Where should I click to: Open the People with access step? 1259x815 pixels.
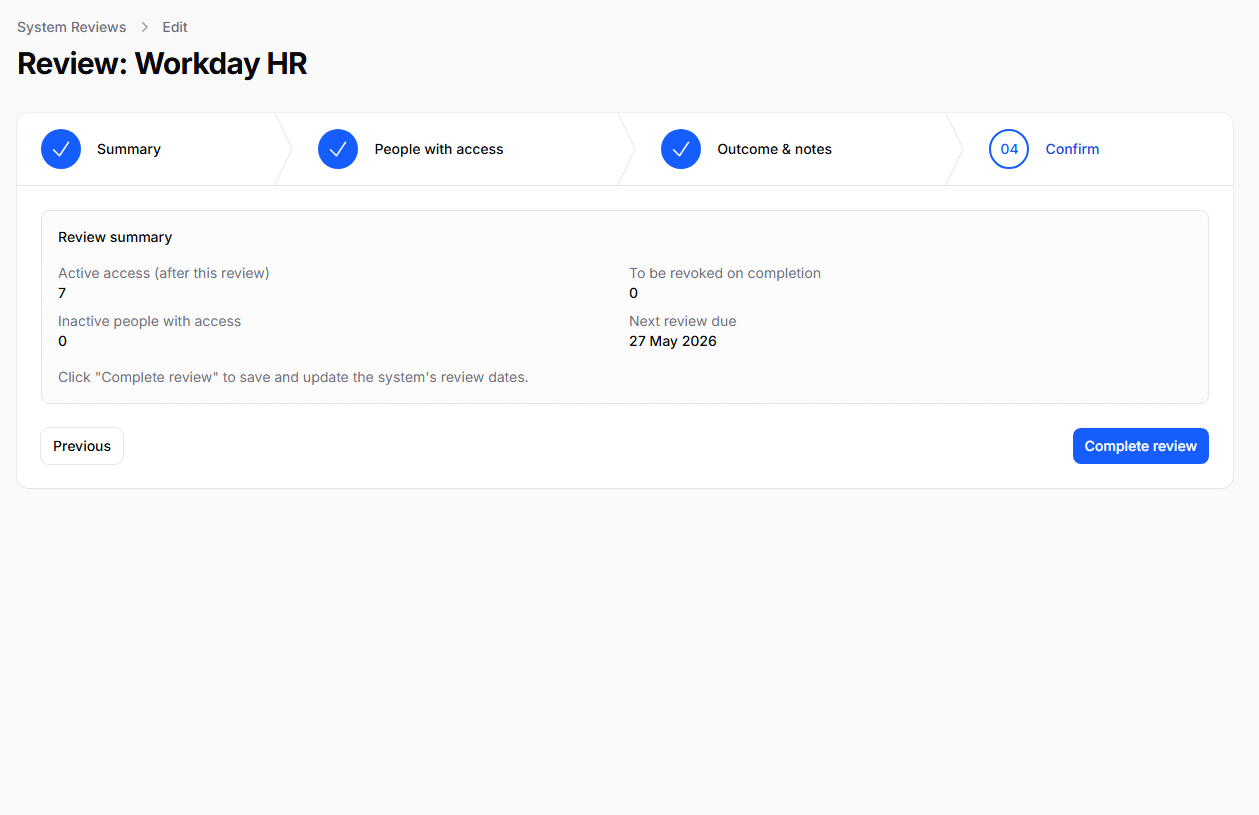pos(439,149)
